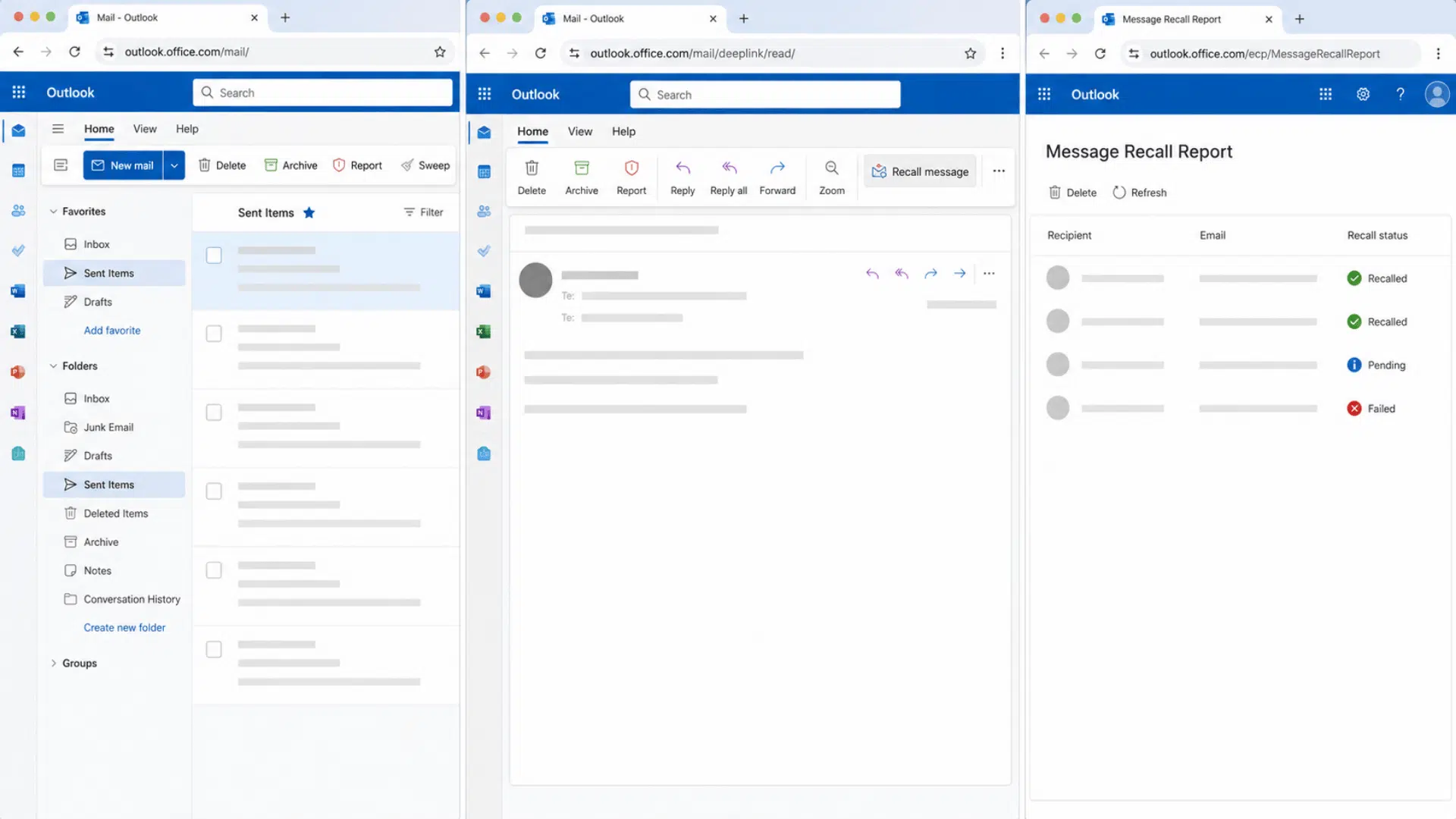This screenshot has height=819, width=1456.
Task: Collapse the Favorites section
Action: click(53, 212)
